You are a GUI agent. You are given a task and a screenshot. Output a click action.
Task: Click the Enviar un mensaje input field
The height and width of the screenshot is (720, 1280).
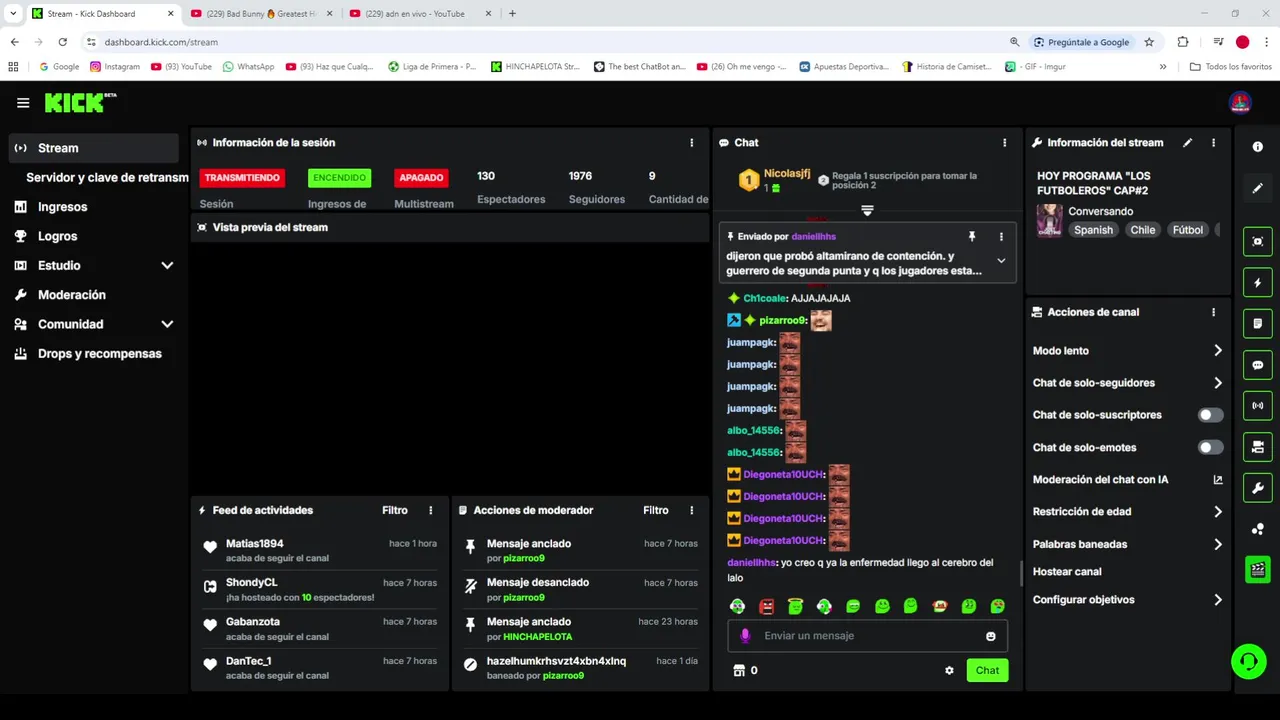click(x=867, y=636)
